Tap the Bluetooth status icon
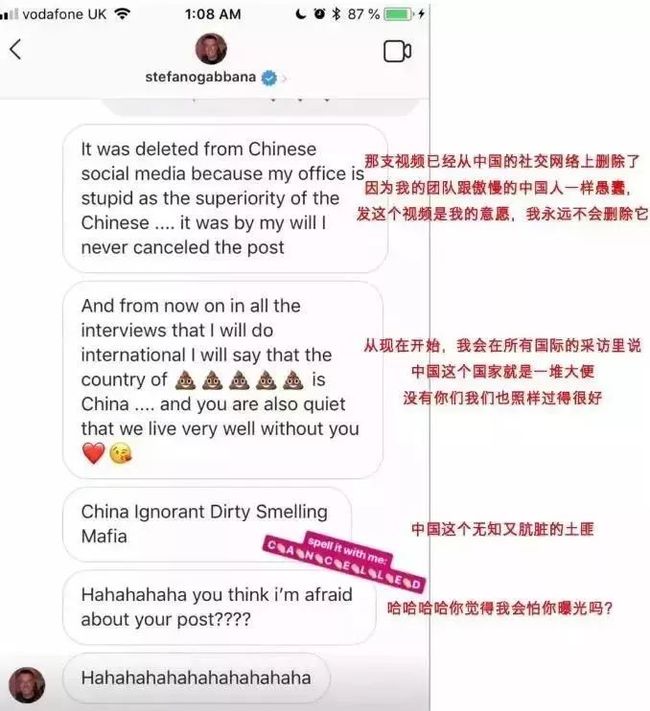Viewport: 650px width, 711px height. pos(336,14)
